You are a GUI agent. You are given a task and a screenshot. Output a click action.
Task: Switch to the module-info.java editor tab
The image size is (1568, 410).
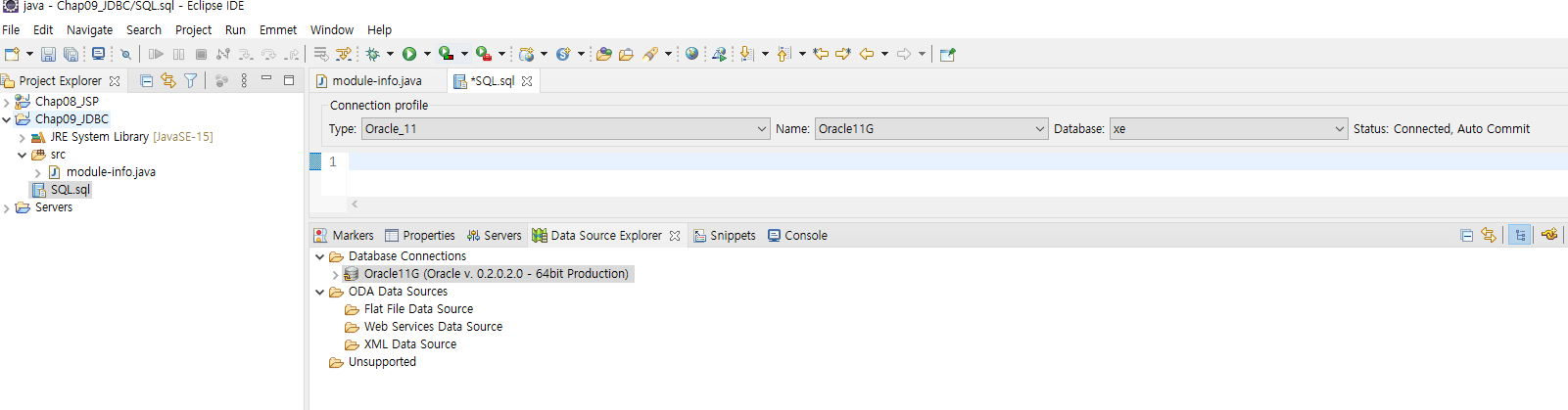point(377,81)
